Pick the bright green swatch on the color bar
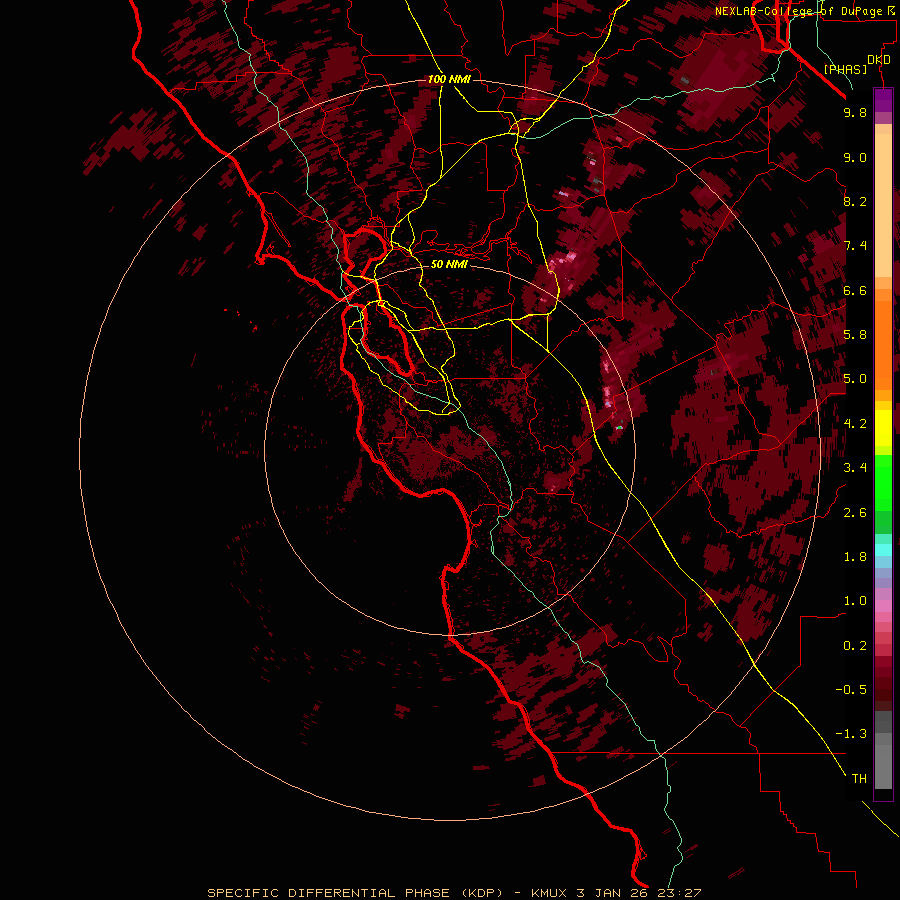The image size is (900, 900). (x=883, y=485)
